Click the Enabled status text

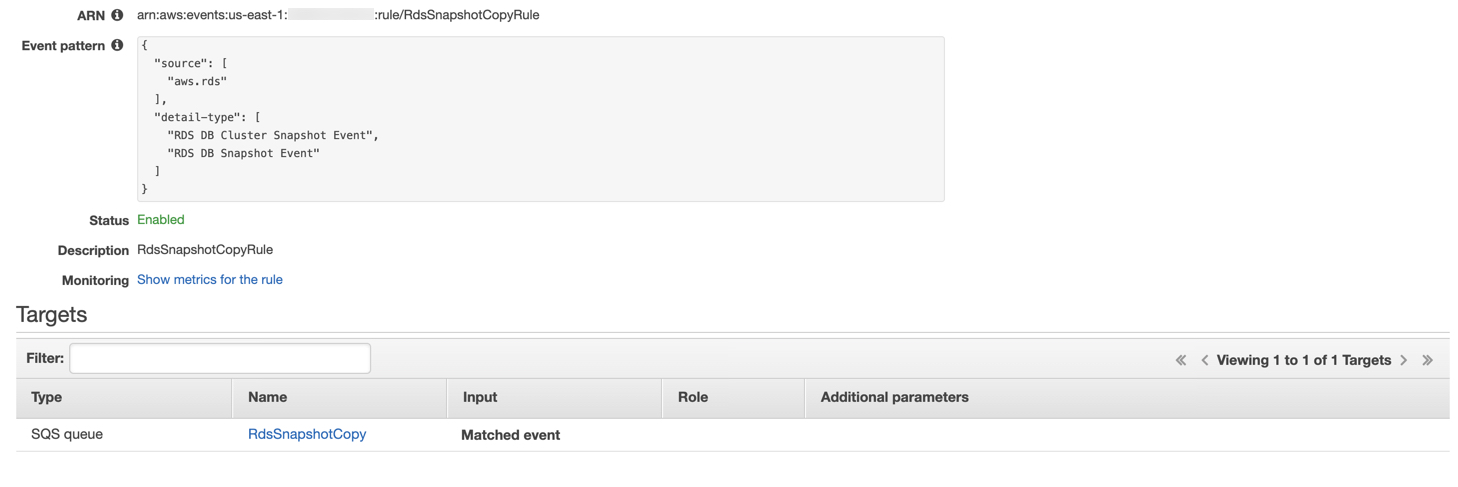pos(161,220)
